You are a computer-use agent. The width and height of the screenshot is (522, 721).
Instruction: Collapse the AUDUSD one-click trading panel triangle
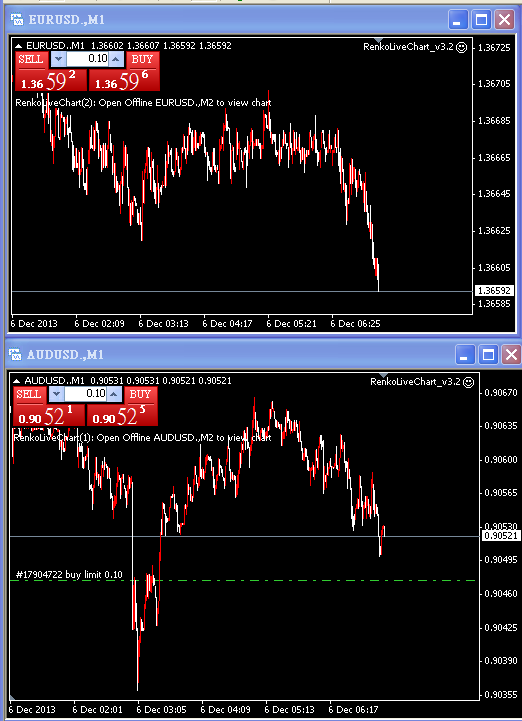coord(17,381)
